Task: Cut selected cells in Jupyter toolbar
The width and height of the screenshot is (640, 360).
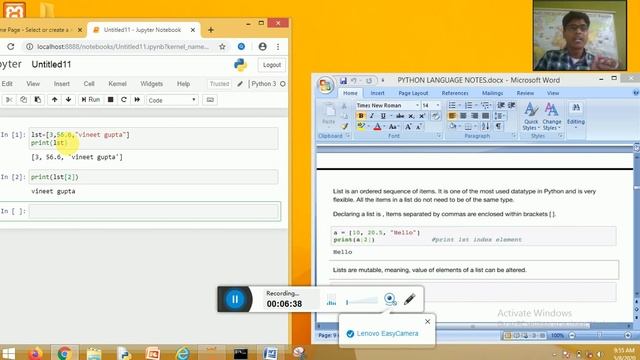Action: coord(9,100)
